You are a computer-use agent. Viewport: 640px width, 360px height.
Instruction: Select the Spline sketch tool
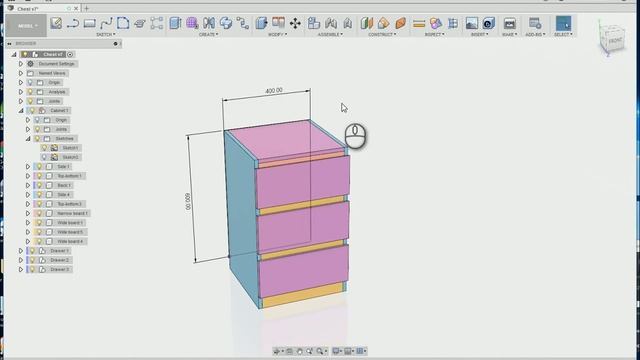[106, 23]
